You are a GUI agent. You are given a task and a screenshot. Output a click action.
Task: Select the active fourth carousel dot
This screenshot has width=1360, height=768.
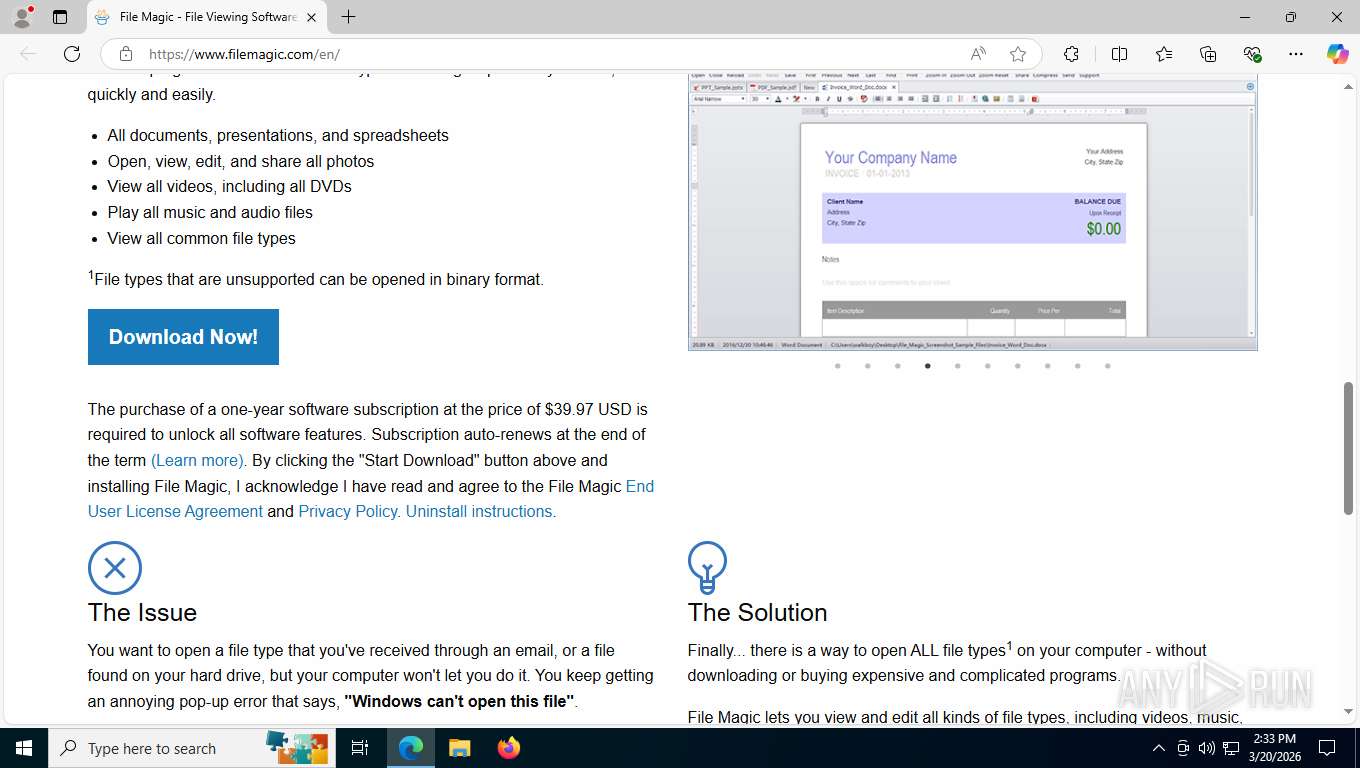pos(928,366)
